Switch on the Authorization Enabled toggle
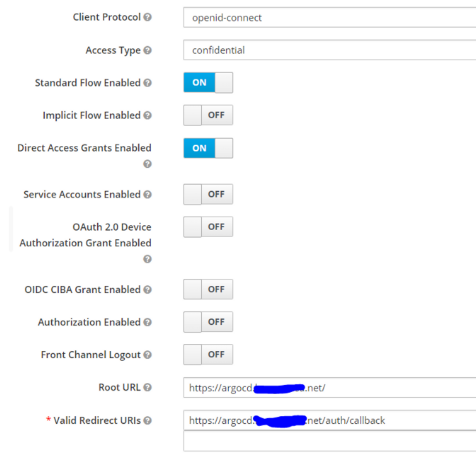 tap(208, 322)
